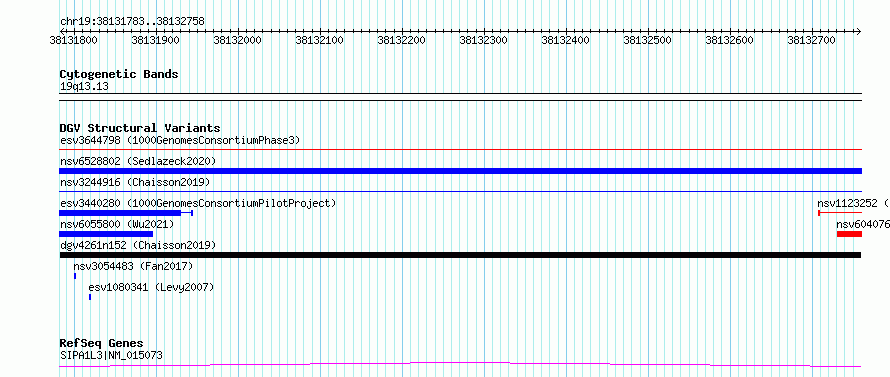Click ruler position 38132000
Screen dimensions: 890x377
coord(238,40)
